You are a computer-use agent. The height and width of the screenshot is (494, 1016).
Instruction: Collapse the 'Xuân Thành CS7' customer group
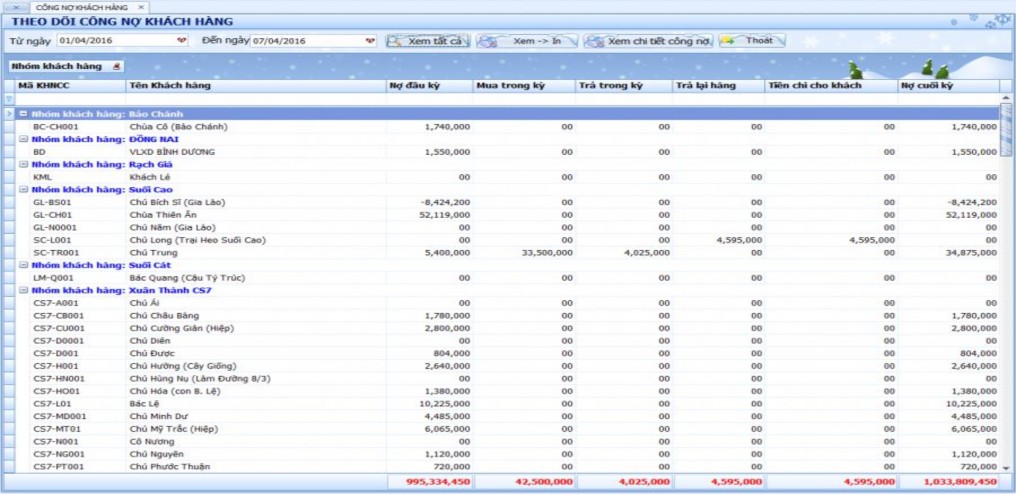pos(23,290)
